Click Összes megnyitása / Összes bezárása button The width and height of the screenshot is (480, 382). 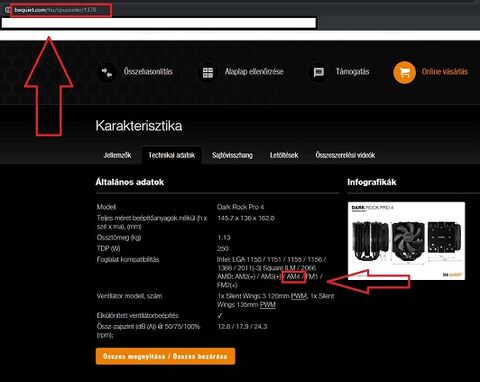point(165,356)
